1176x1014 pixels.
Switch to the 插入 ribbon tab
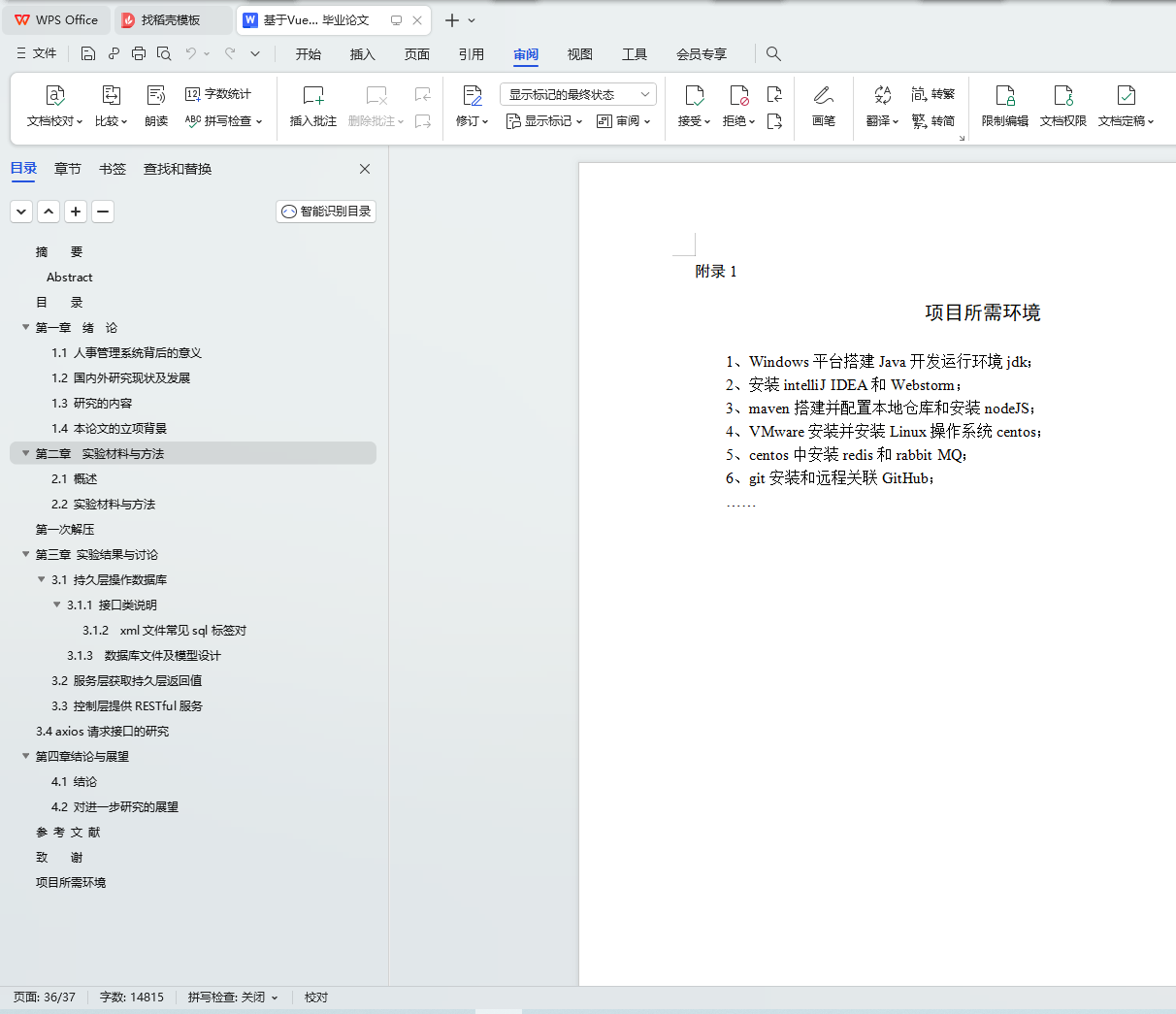click(363, 54)
